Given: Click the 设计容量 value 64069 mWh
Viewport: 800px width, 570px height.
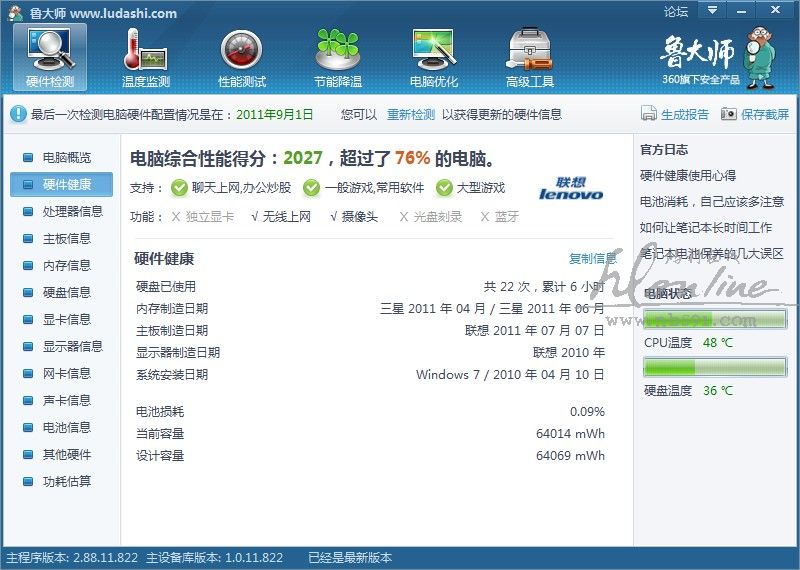Looking at the screenshot, I should click(x=570, y=456).
